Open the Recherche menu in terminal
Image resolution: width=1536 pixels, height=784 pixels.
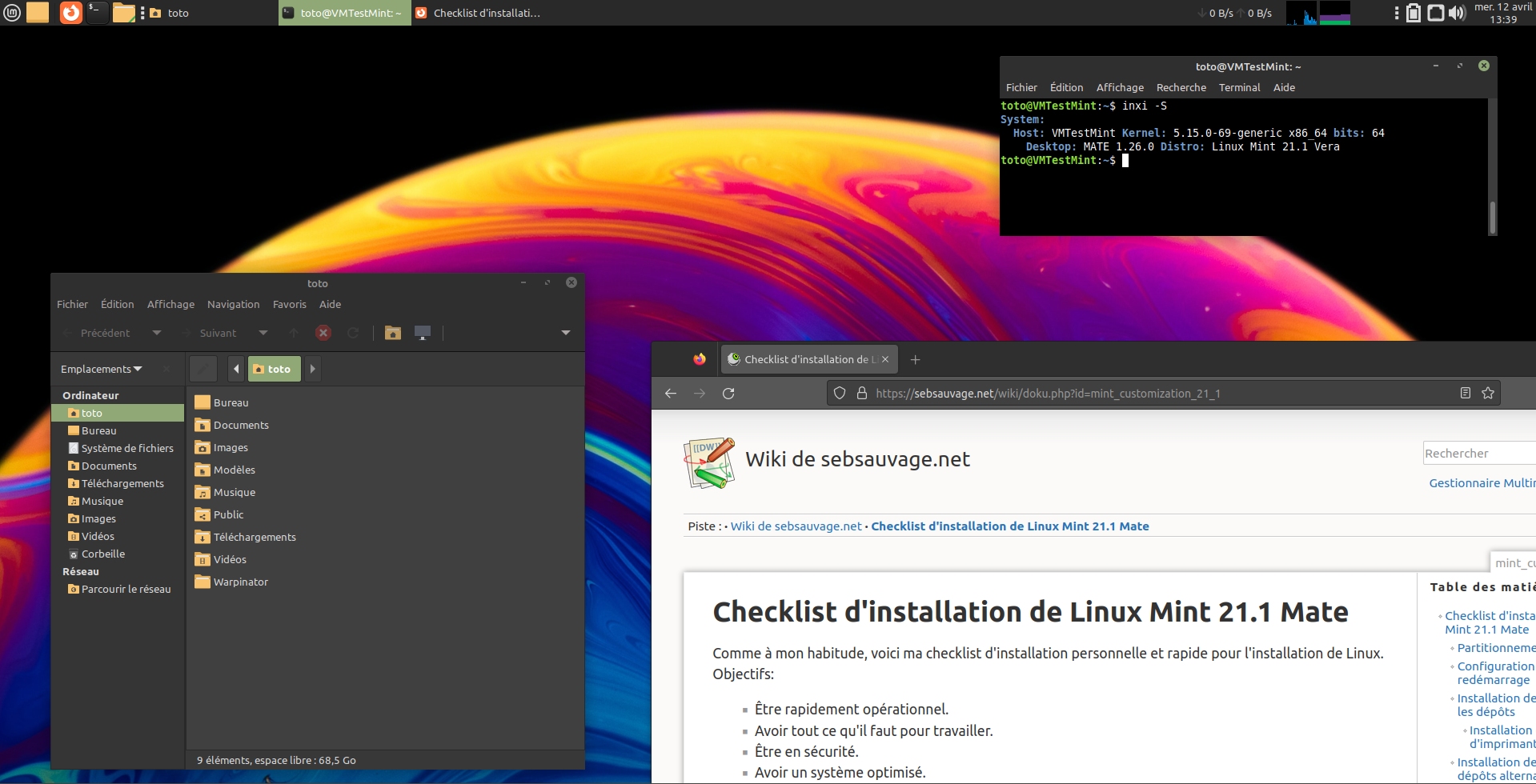[1181, 88]
